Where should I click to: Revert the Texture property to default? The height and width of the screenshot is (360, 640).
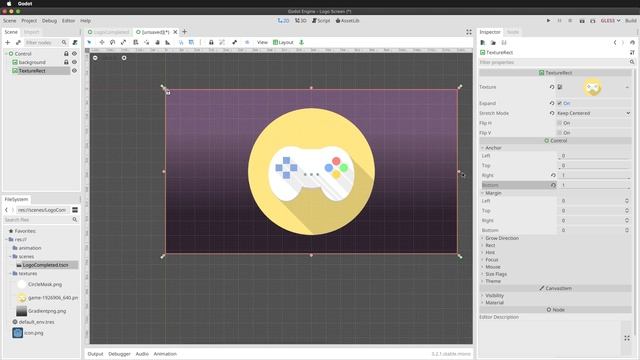(x=552, y=87)
